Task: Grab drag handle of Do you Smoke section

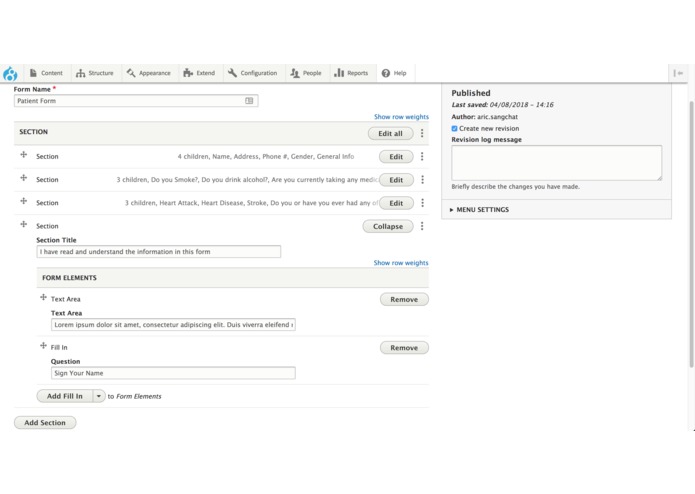Action: click(24, 178)
